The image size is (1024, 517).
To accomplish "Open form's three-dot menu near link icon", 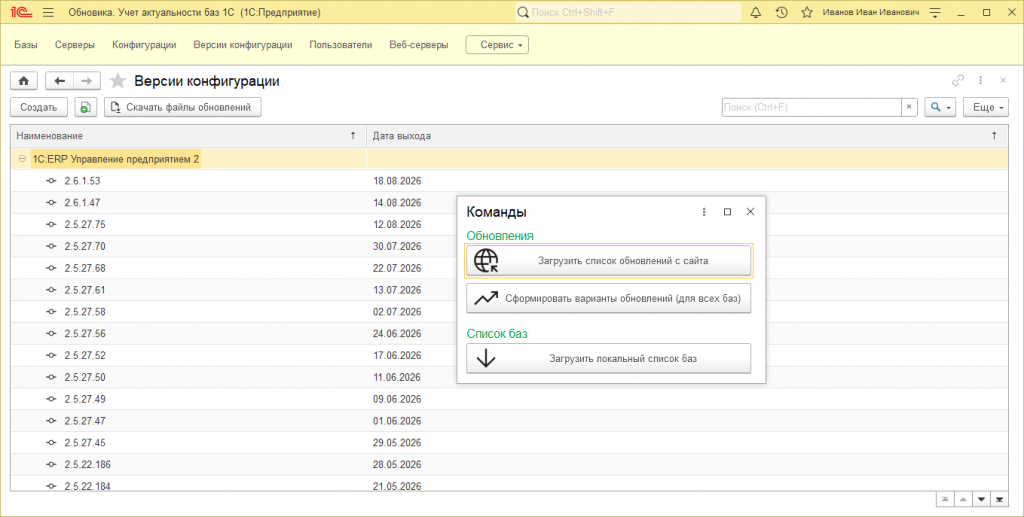I will click(x=981, y=80).
